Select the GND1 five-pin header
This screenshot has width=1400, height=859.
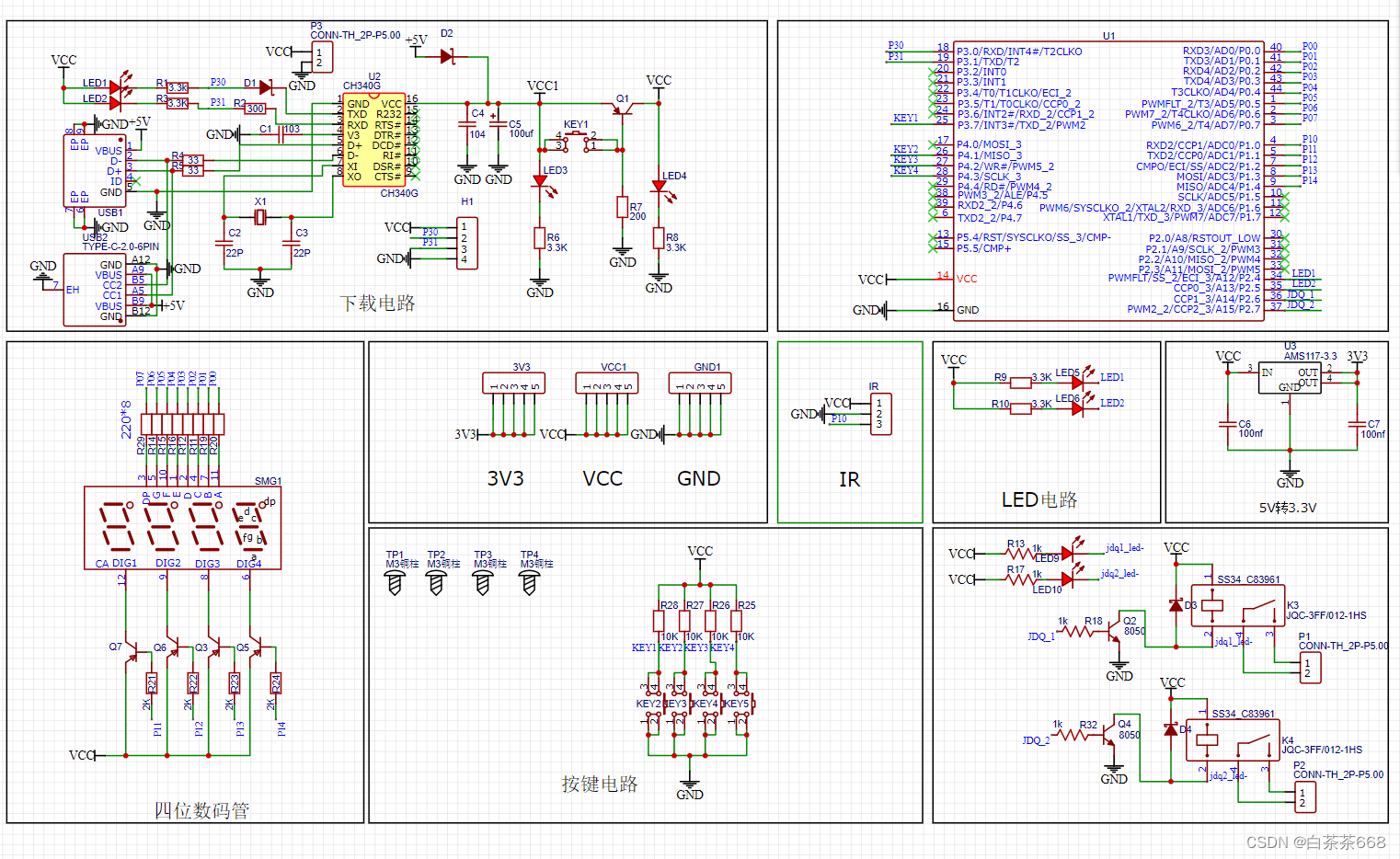click(x=700, y=383)
